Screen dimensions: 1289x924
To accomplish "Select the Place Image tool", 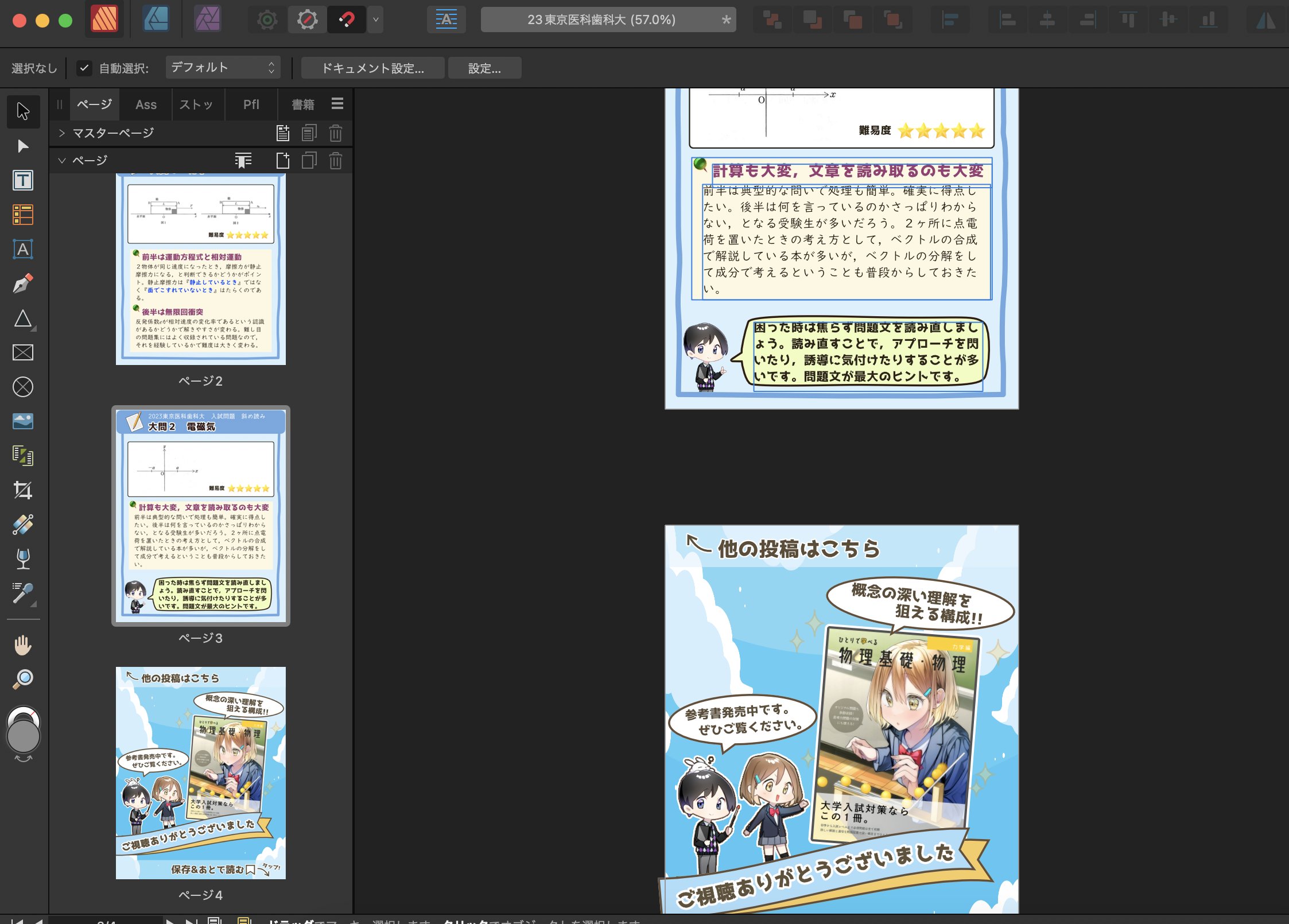I will click(23, 421).
